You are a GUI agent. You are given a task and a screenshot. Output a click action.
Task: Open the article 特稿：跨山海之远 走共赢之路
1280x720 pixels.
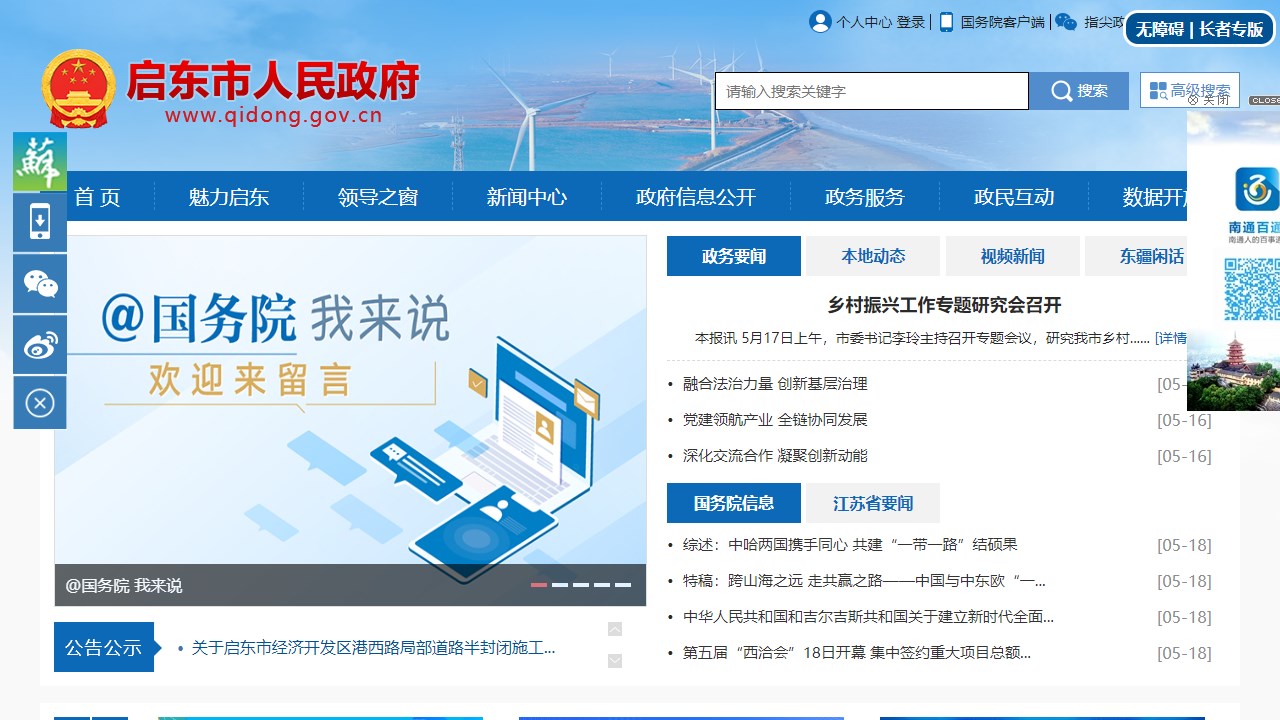864,581
